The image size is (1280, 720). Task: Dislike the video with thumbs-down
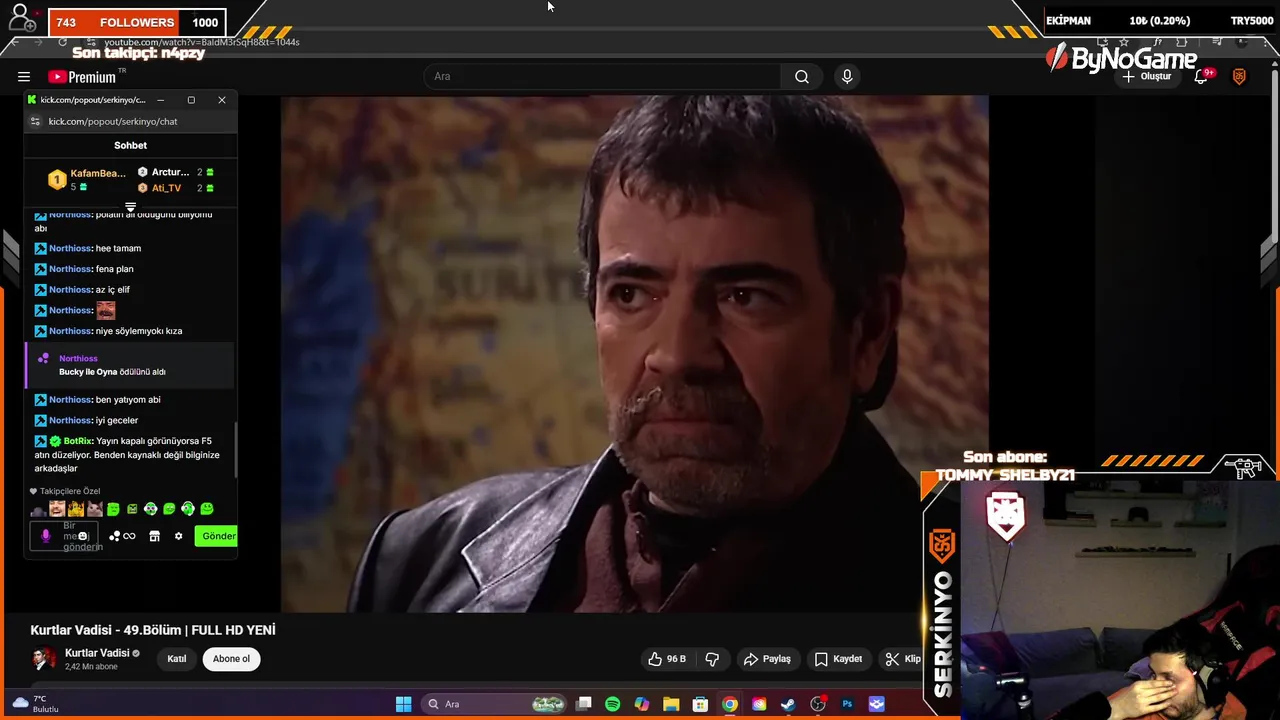point(713,659)
